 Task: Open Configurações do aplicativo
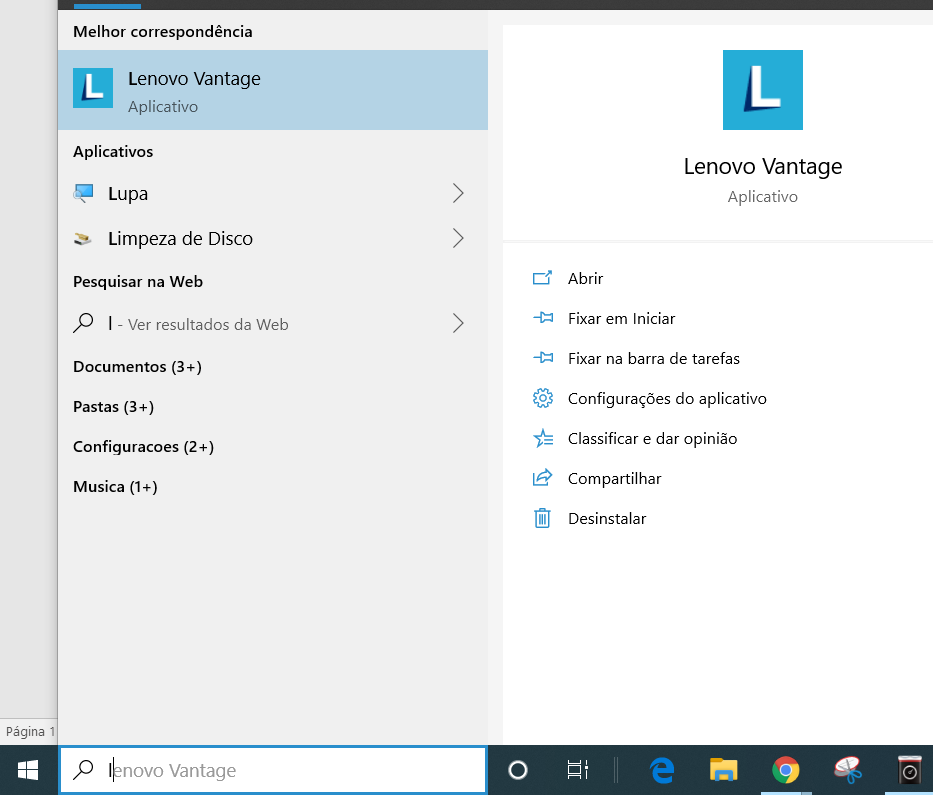[x=667, y=399]
